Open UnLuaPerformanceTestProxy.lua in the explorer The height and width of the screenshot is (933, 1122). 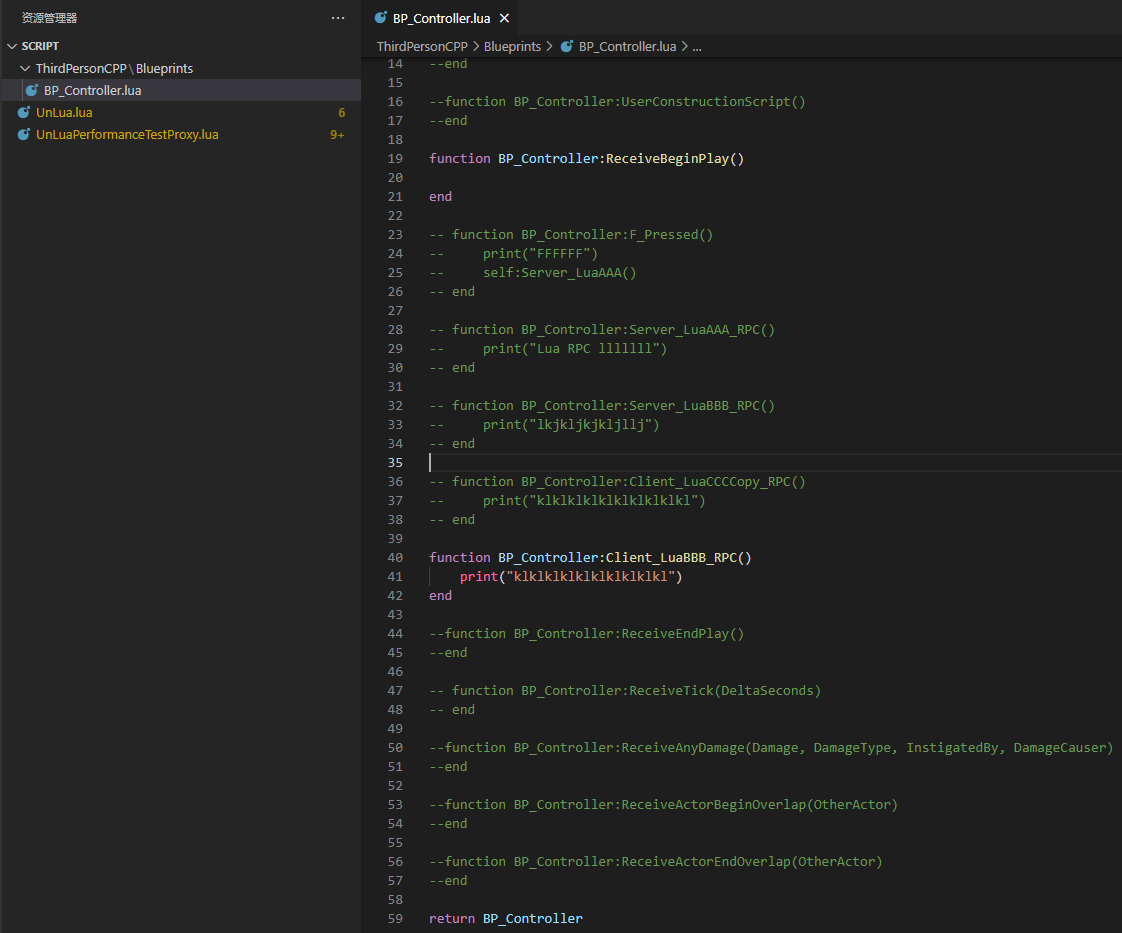(127, 134)
